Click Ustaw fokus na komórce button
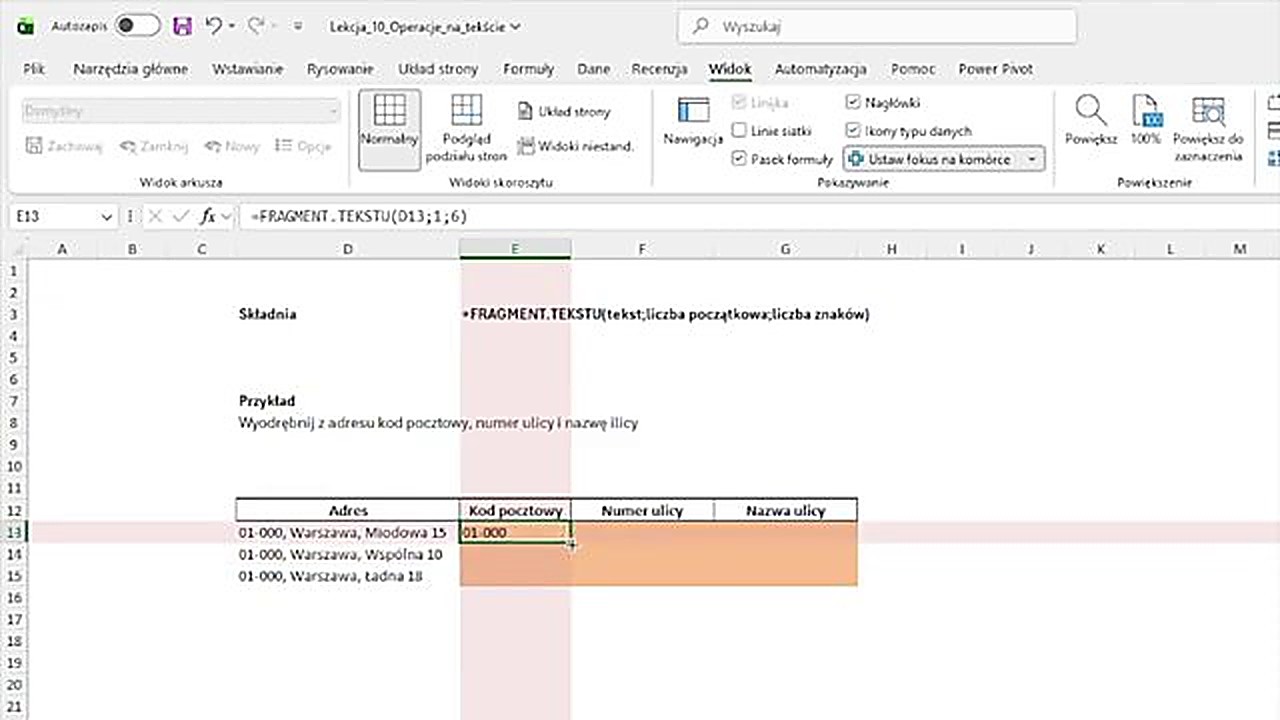Viewport: 1280px width, 720px height. (x=931, y=159)
